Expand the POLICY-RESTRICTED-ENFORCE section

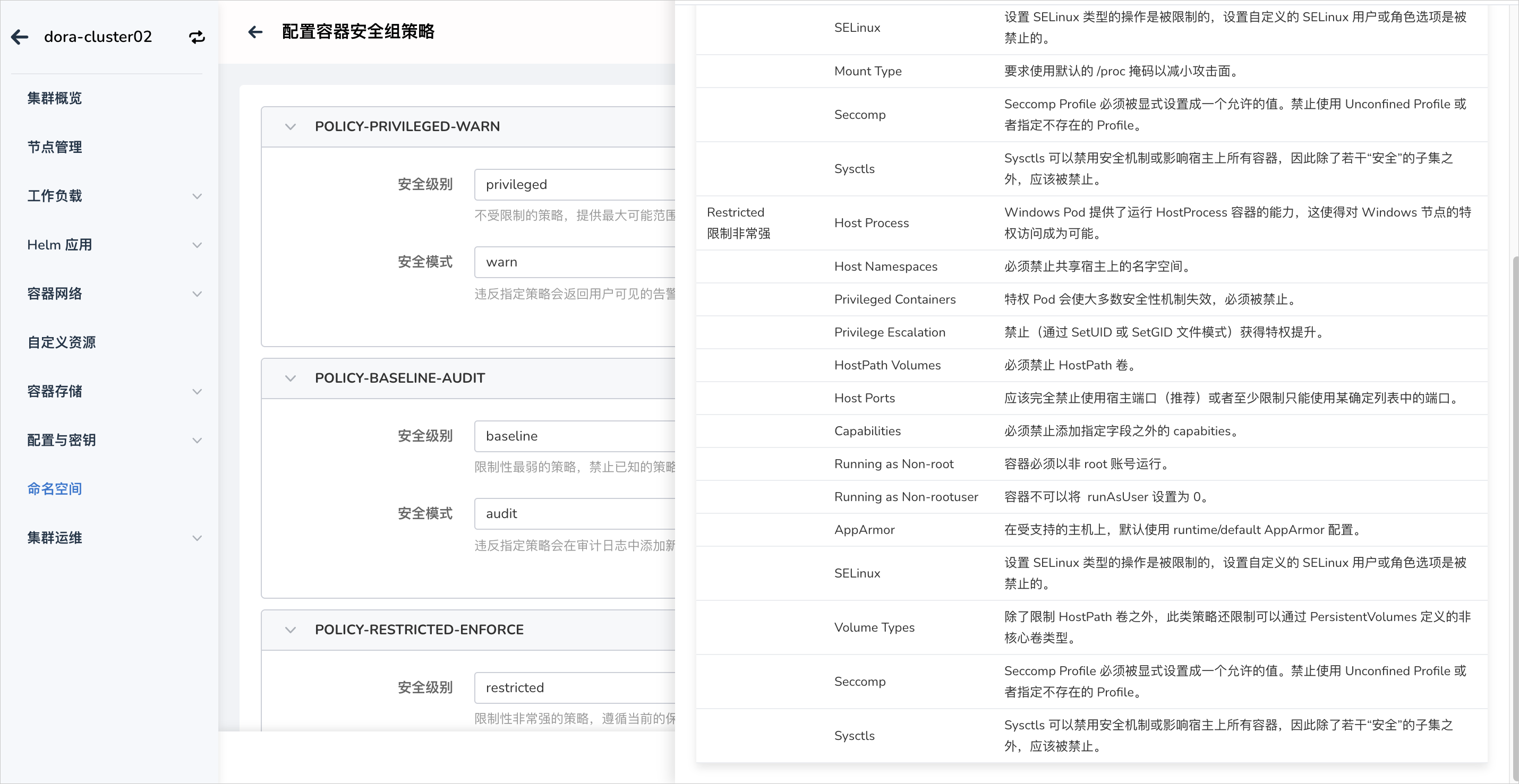click(289, 629)
